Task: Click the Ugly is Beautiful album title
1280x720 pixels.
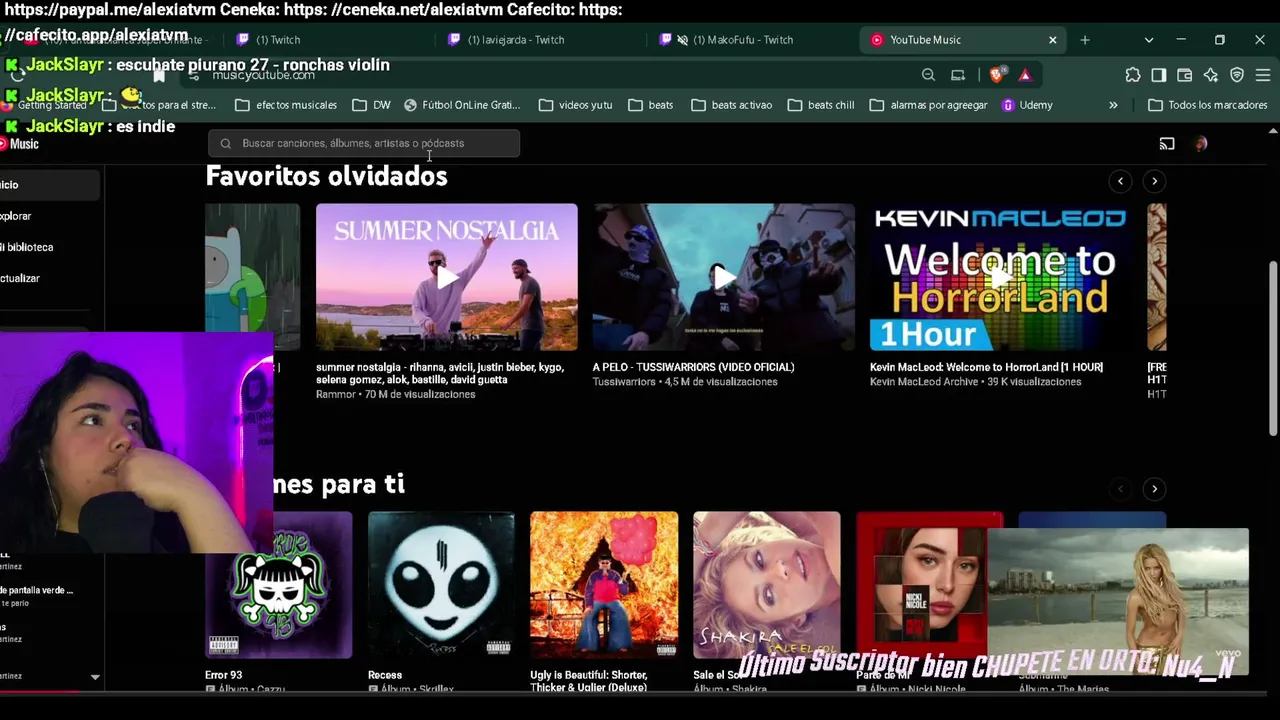Action: [589, 680]
